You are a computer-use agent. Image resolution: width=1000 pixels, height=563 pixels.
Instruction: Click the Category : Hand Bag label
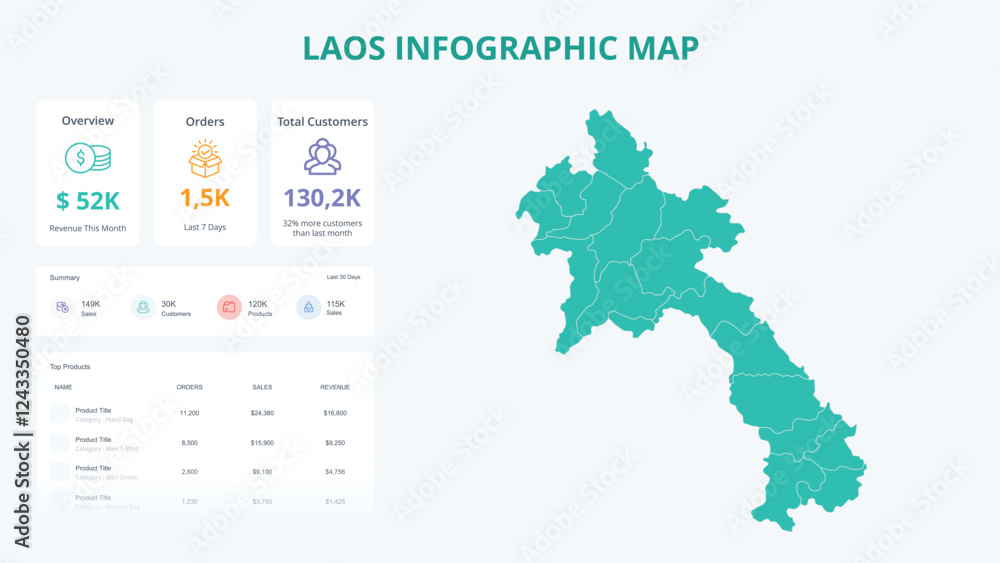coord(105,420)
